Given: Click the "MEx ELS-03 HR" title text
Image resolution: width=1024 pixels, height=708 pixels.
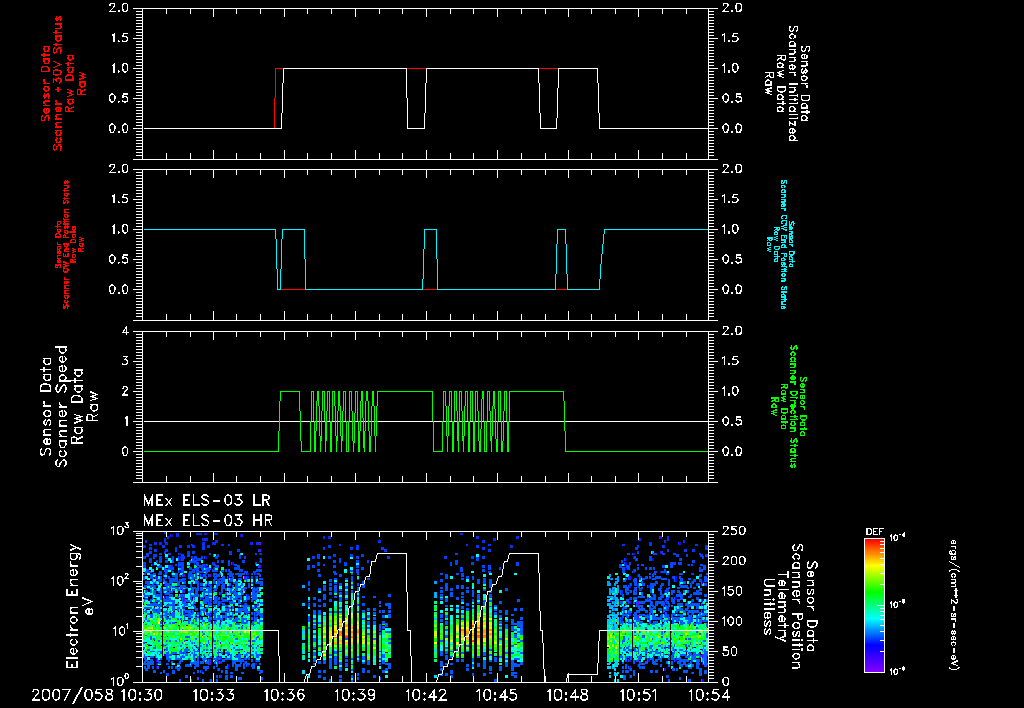Looking at the screenshot, I should (x=208, y=521).
